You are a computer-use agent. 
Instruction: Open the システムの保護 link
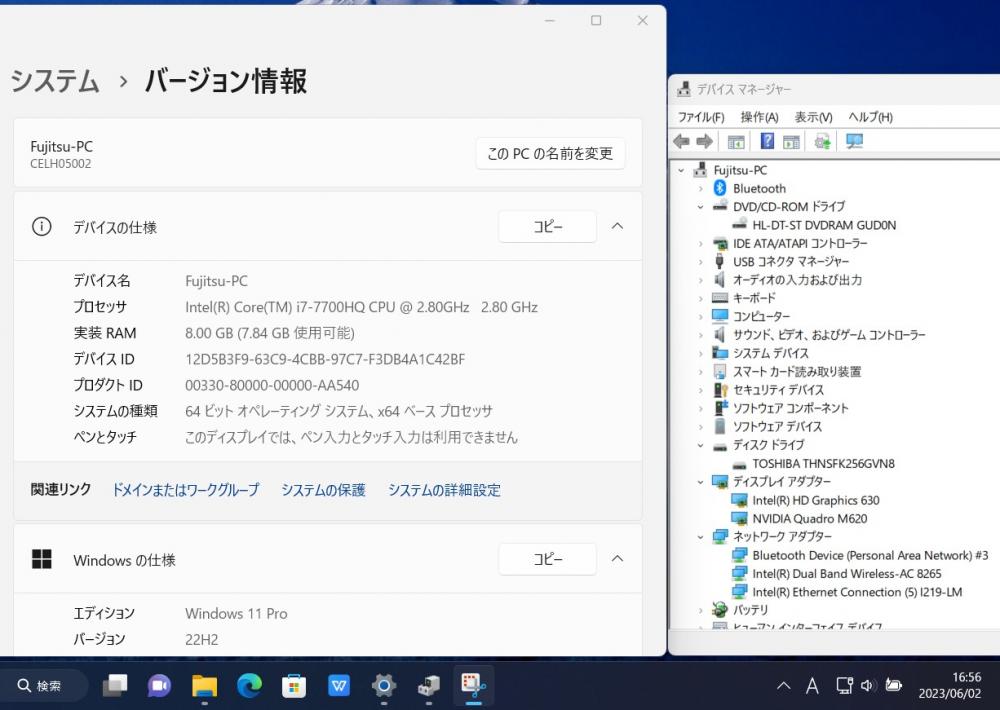tap(323, 489)
